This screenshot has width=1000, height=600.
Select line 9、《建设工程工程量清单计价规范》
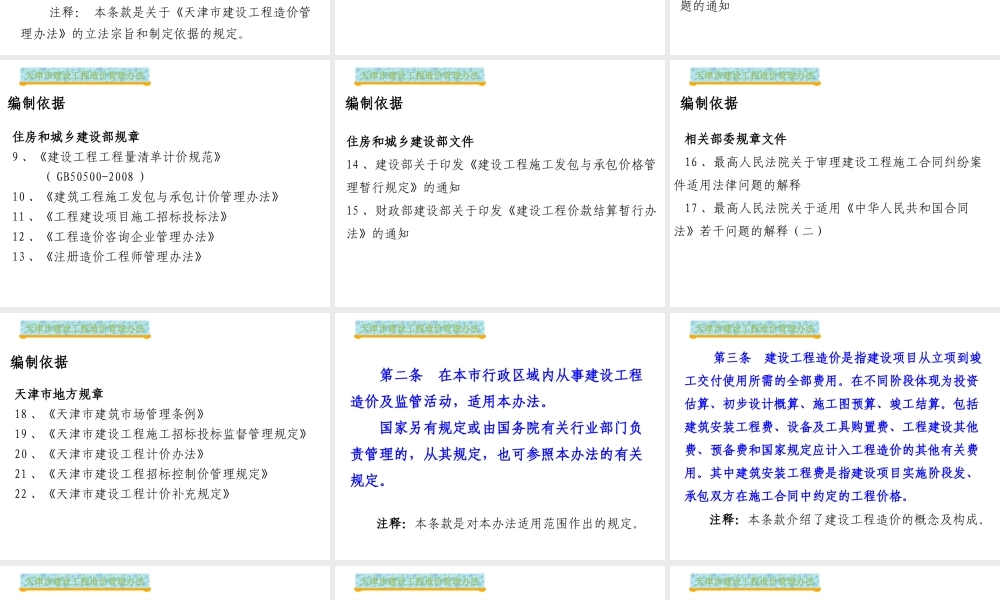click(x=117, y=157)
